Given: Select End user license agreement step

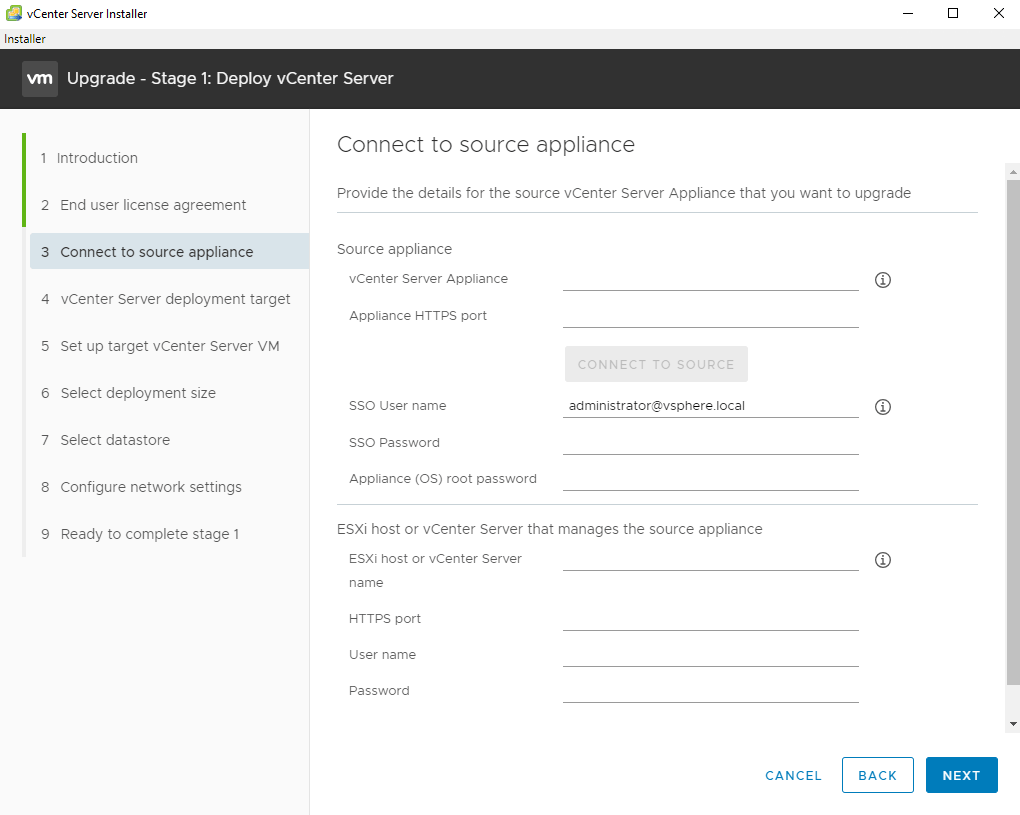Looking at the screenshot, I should pos(153,205).
